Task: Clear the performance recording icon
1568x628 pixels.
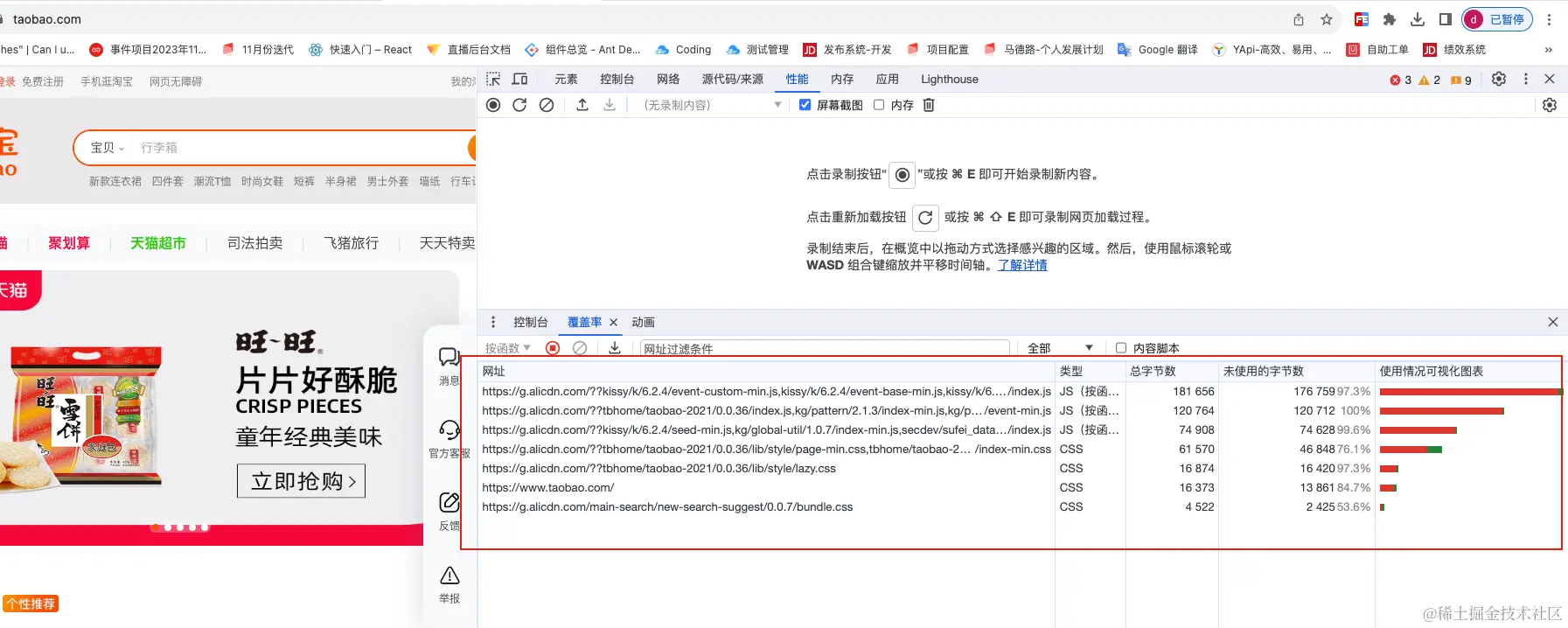Action: (547, 105)
